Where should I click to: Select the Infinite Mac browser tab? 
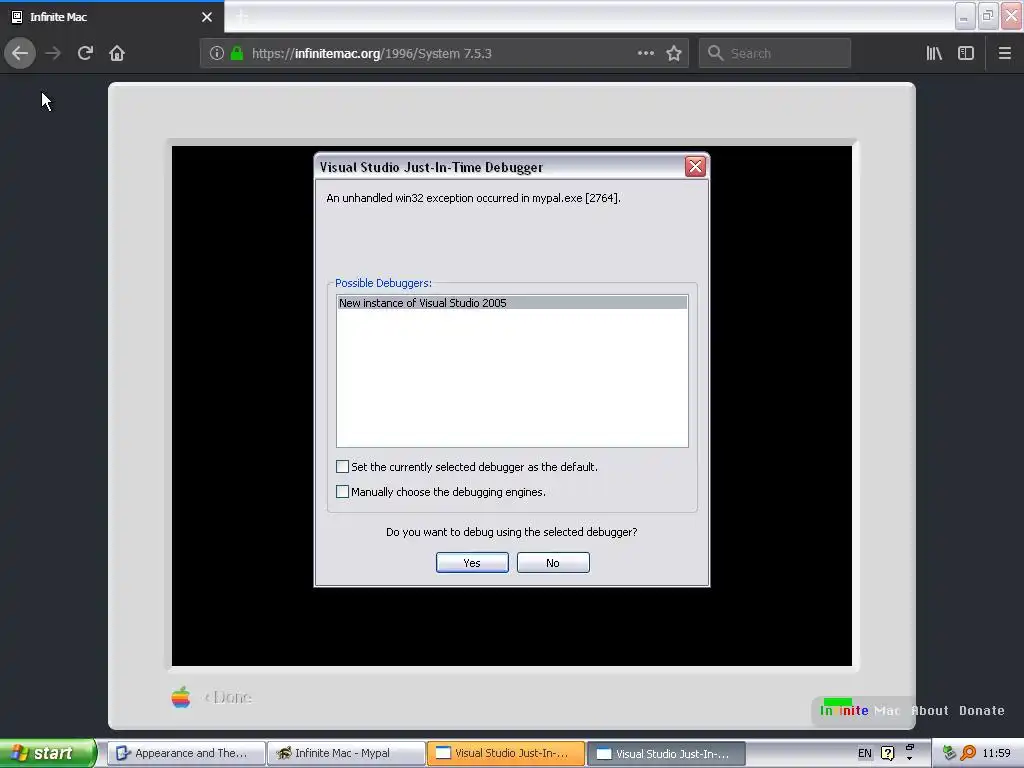112,17
